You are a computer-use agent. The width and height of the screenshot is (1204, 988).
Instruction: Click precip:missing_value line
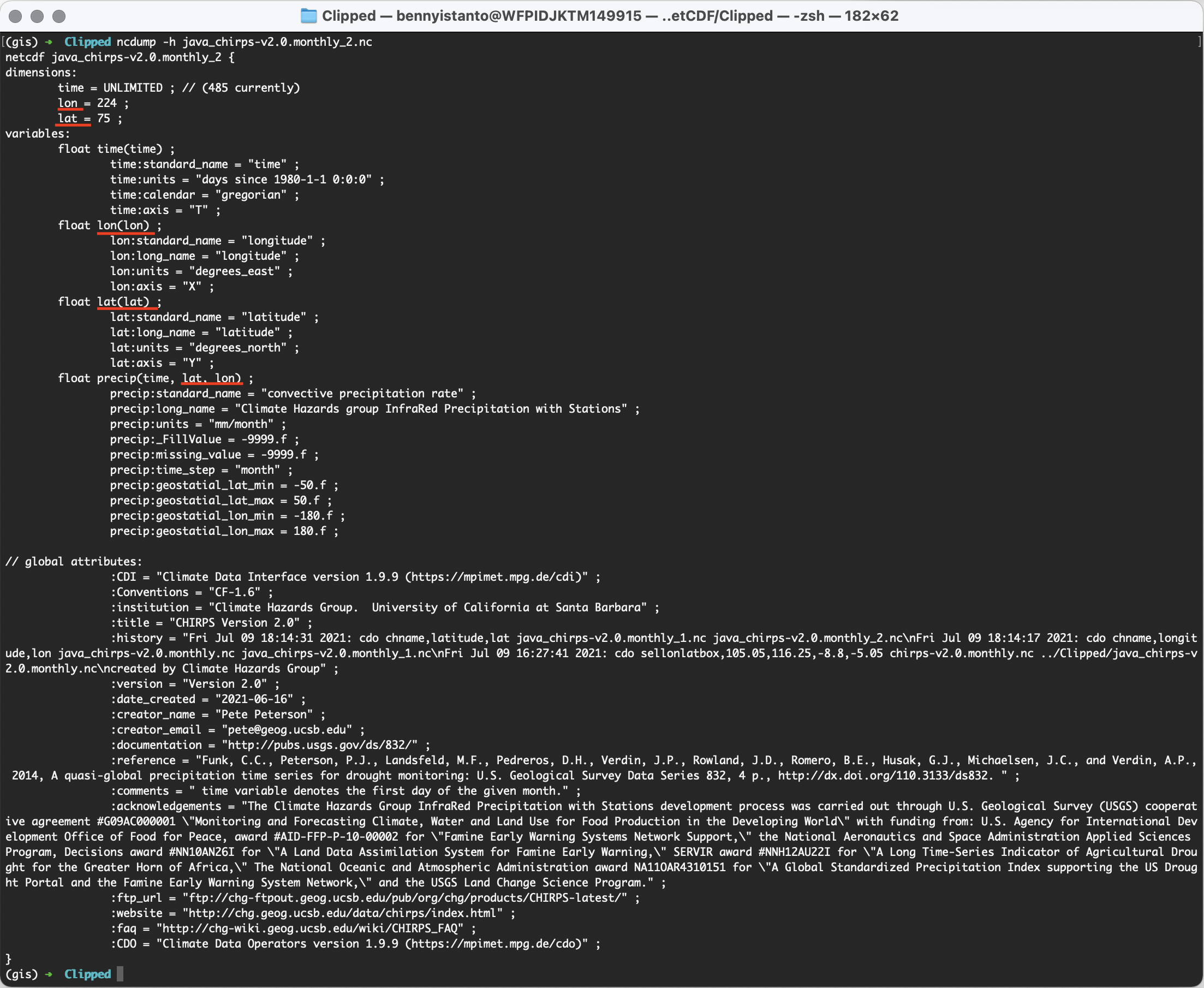[214, 455]
